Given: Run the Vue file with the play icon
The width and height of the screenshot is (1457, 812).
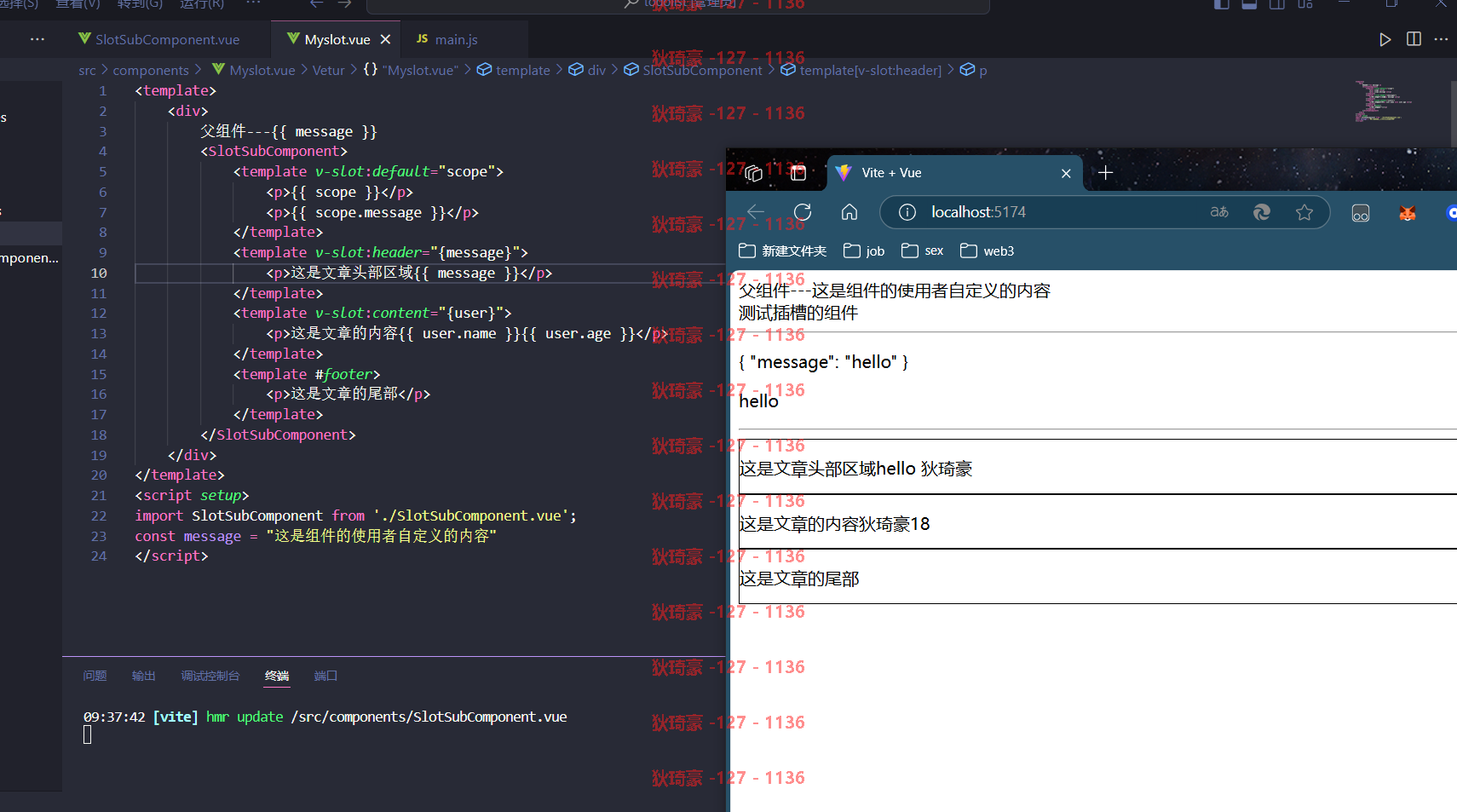Looking at the screenshot, I should coord(1385,39).
